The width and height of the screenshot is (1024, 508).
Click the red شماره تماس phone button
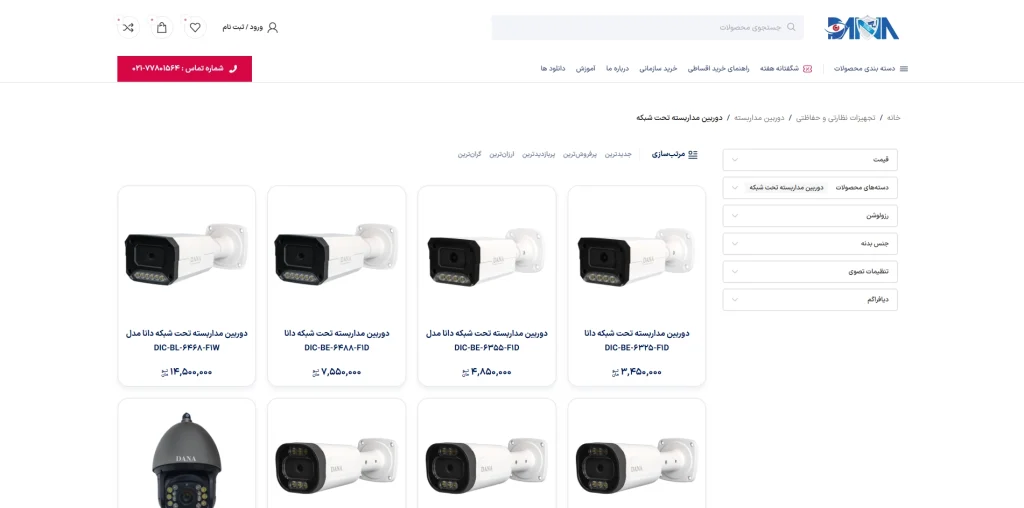(184, 69)
